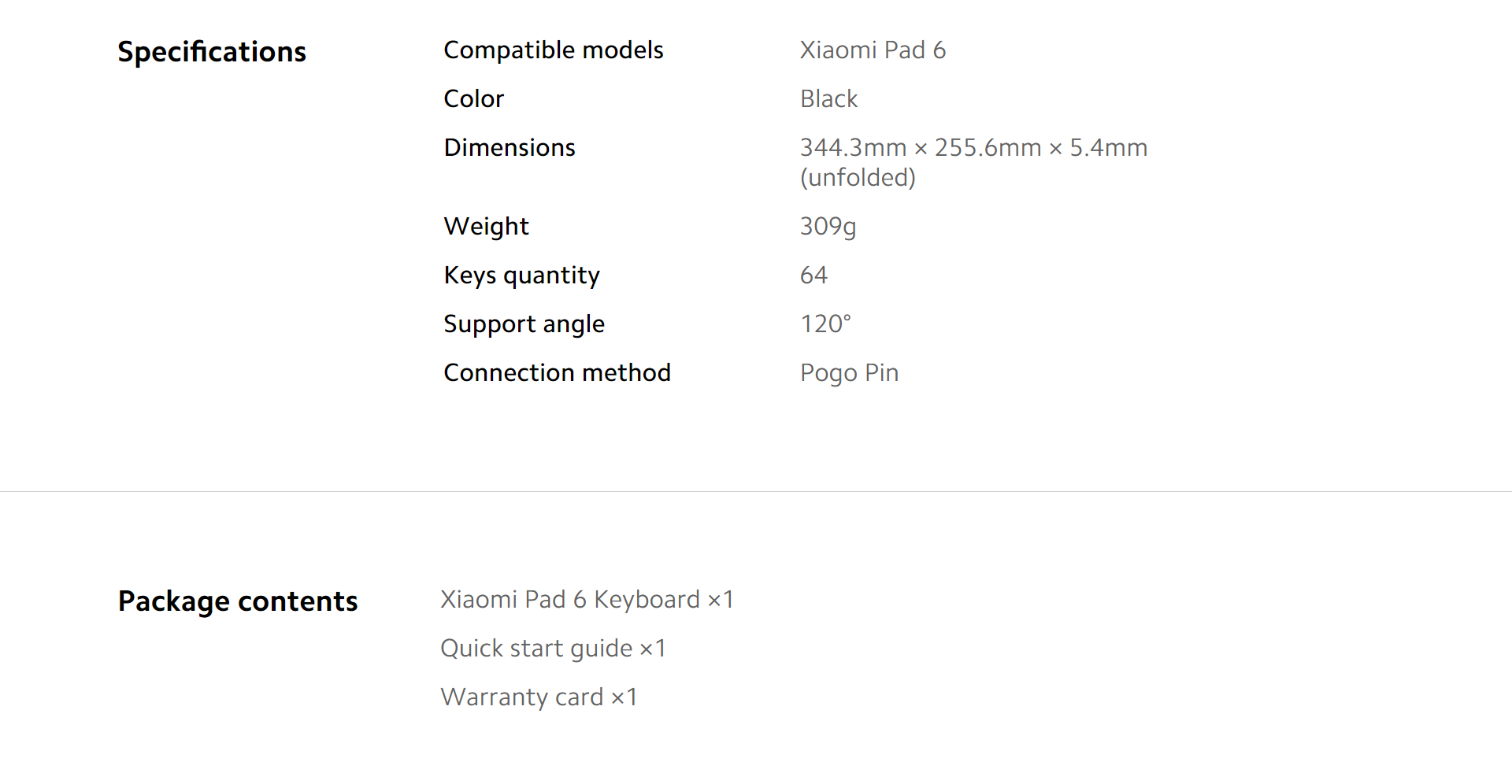
Task: Click Quick start guide ×1 item
Action: [553, 649]
